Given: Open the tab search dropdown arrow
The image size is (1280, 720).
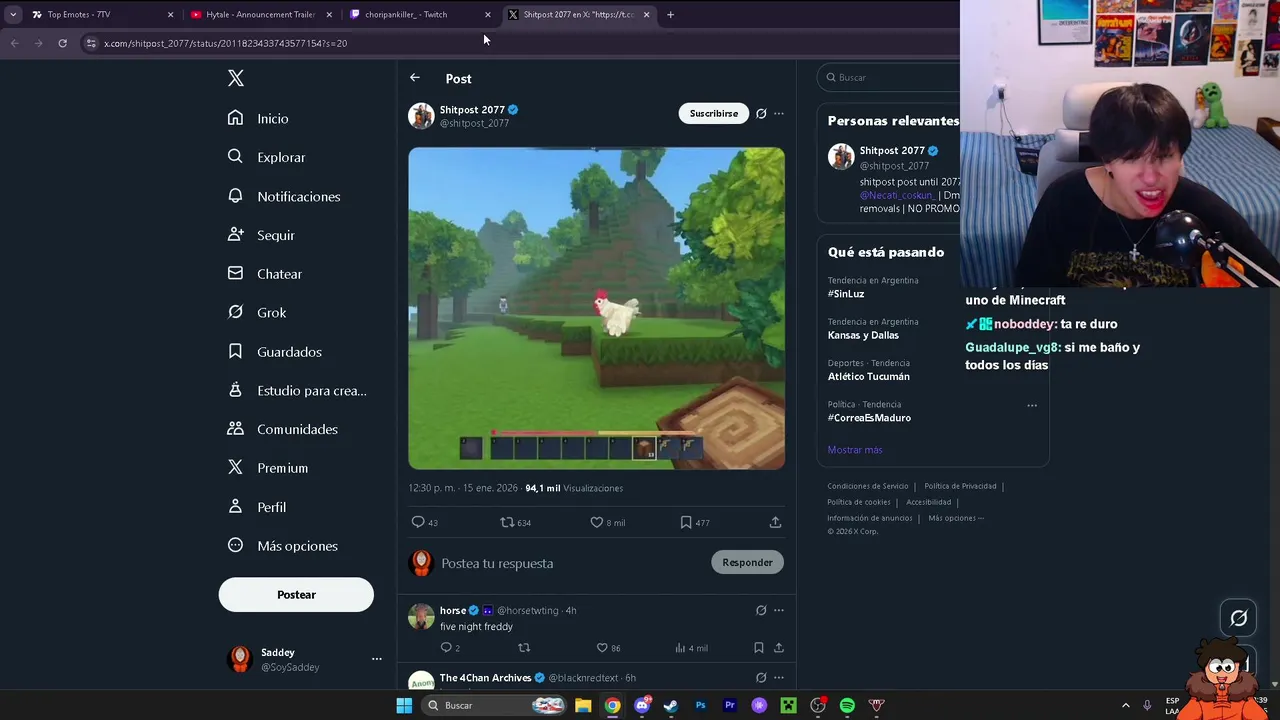Looking at the screenshot, I should coord(13,15).
